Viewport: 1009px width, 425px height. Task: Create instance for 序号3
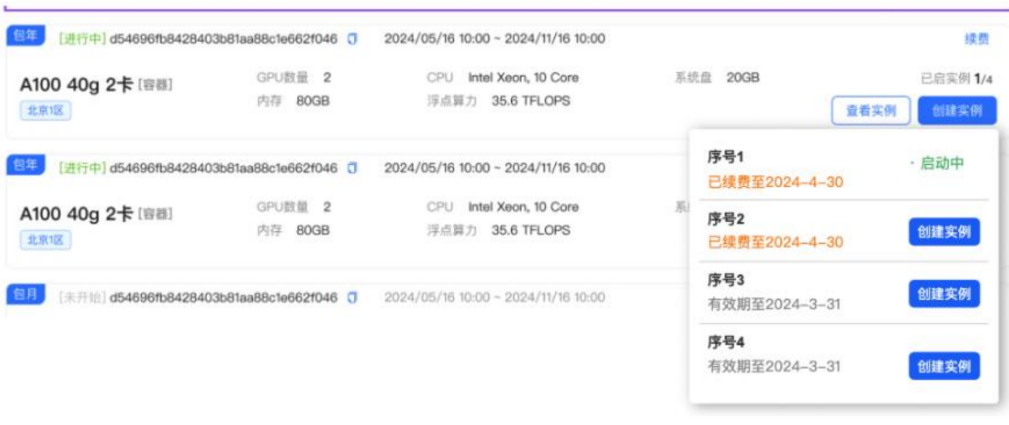pos(944,294)
